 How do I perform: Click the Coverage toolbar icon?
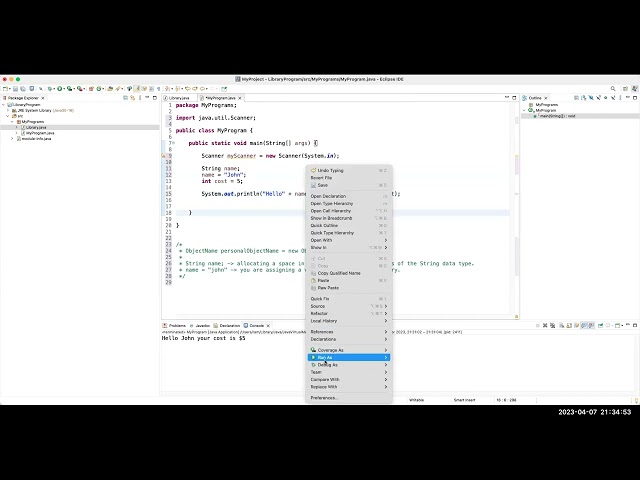[69, 89]
